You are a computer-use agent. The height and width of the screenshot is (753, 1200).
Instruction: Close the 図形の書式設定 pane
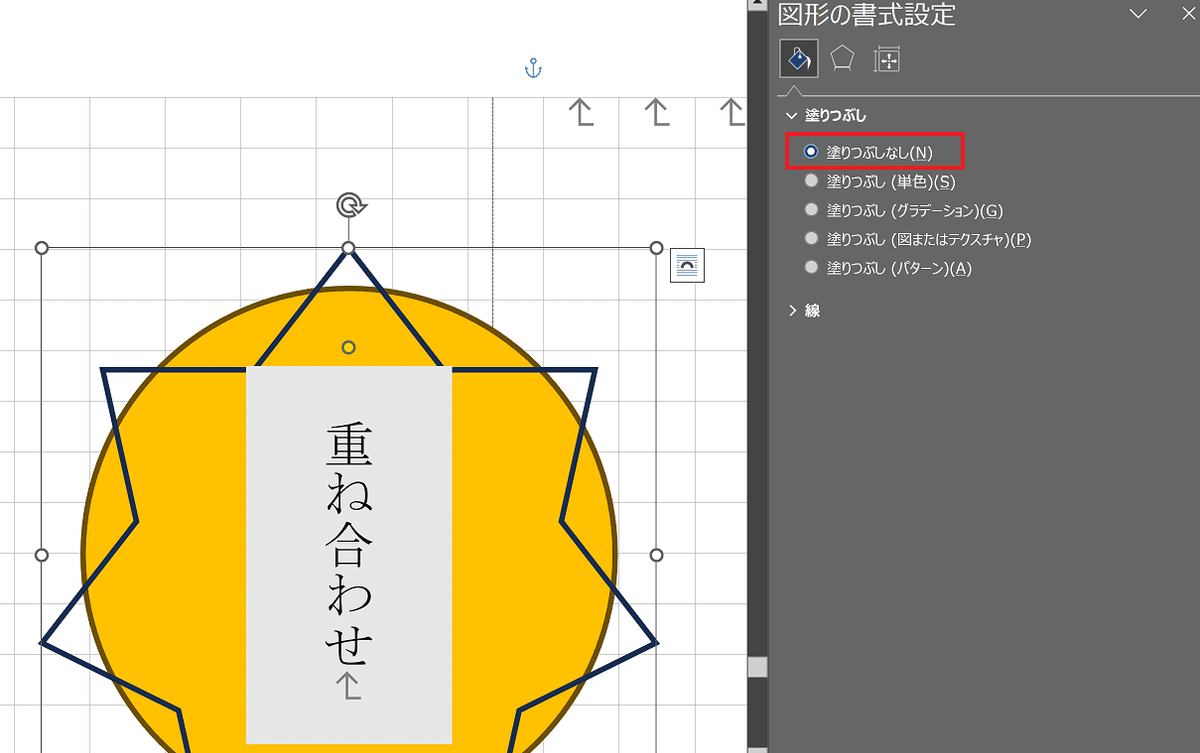pyautogui.click(x=1187, y=13)
